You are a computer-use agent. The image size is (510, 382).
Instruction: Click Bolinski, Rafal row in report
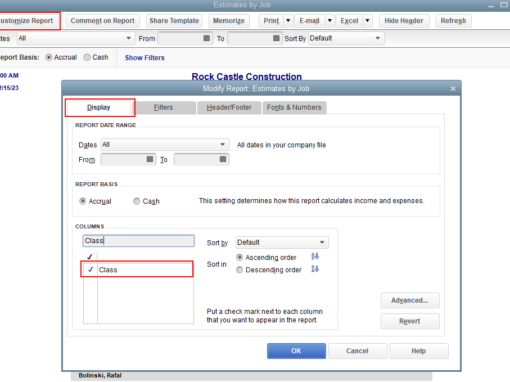pos(251,376)
